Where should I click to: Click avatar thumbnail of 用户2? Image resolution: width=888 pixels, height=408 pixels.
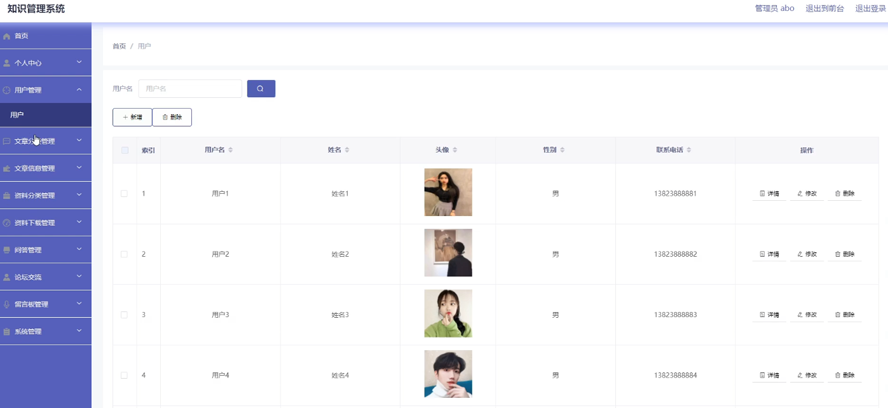448,253
